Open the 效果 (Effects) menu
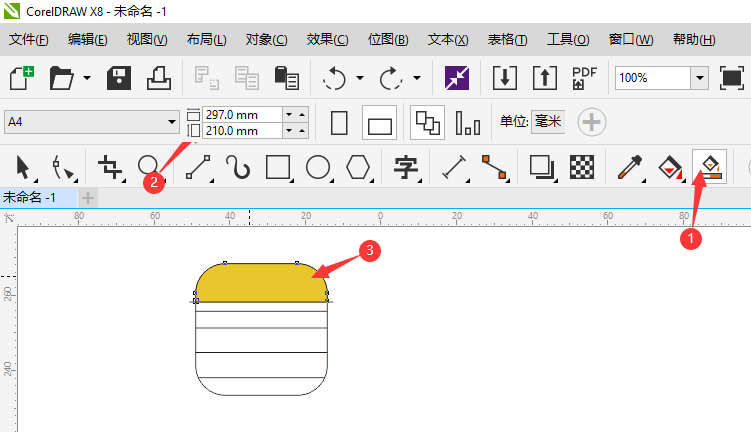This screenshot has width=751, height=432. (x=327, y=40)
